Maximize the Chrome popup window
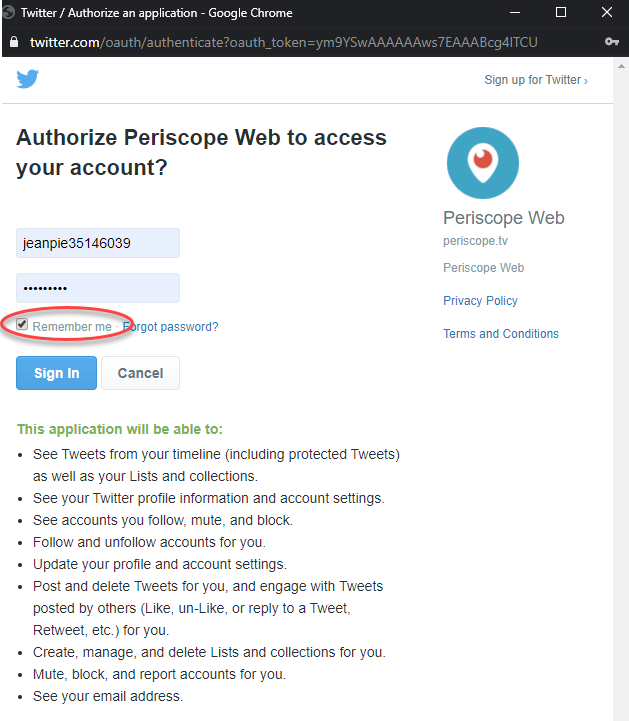This screenshot has width=629, height=721. point(561,12)
